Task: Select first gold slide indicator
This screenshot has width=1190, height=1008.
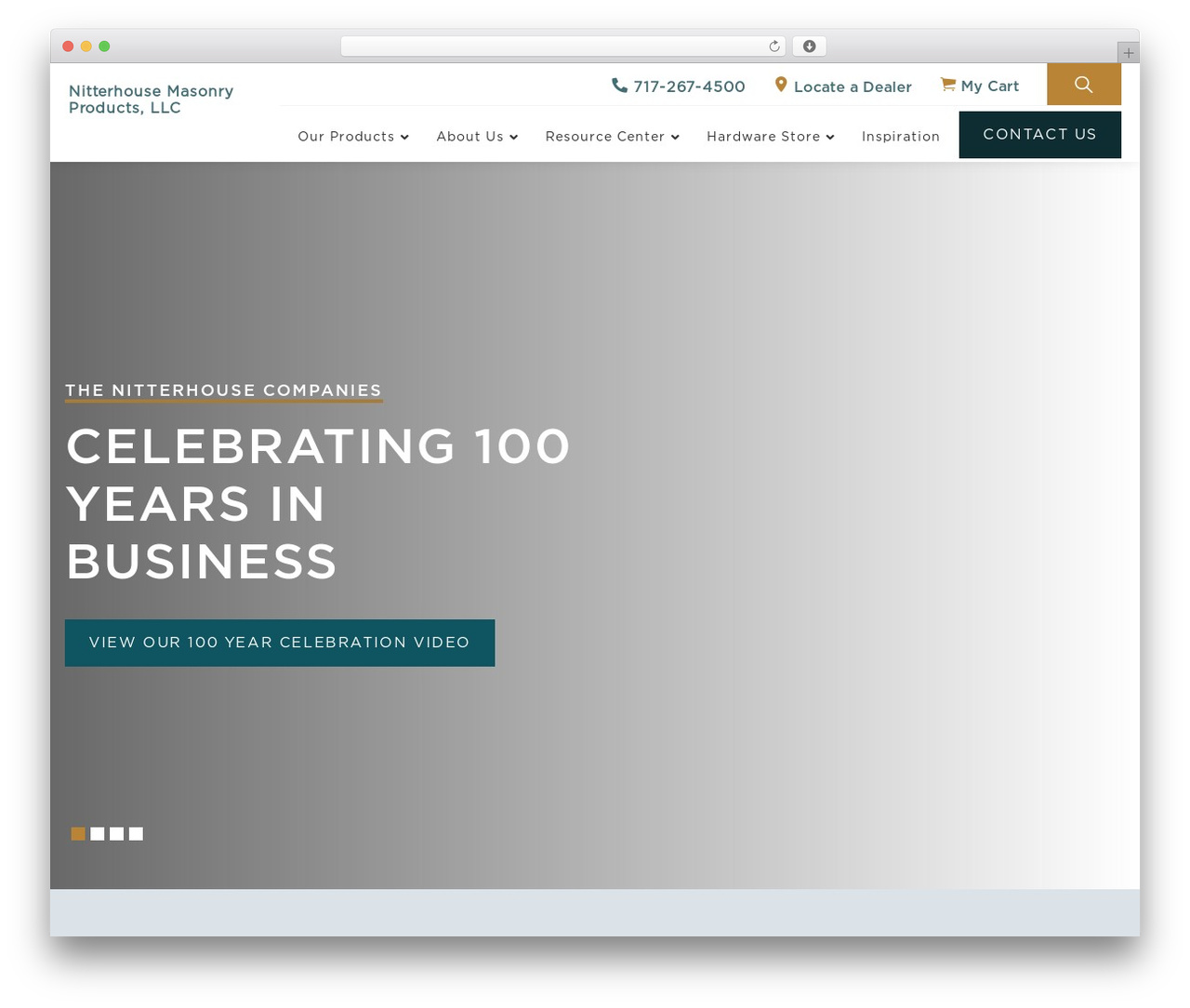Action: 78,834
